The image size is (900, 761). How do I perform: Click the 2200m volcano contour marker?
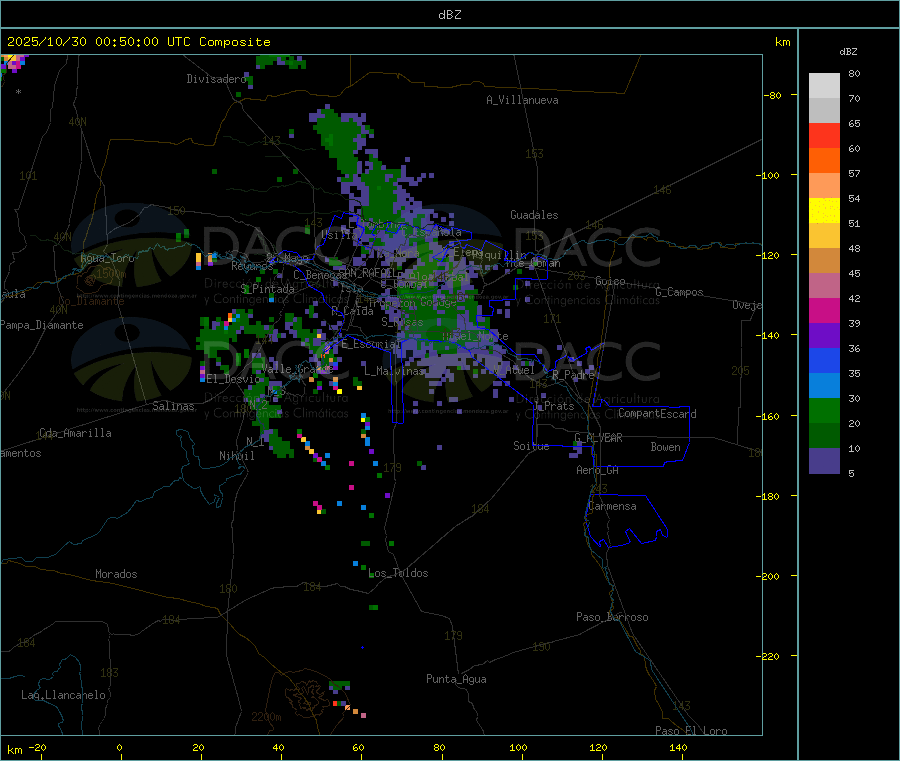point(266,717)
